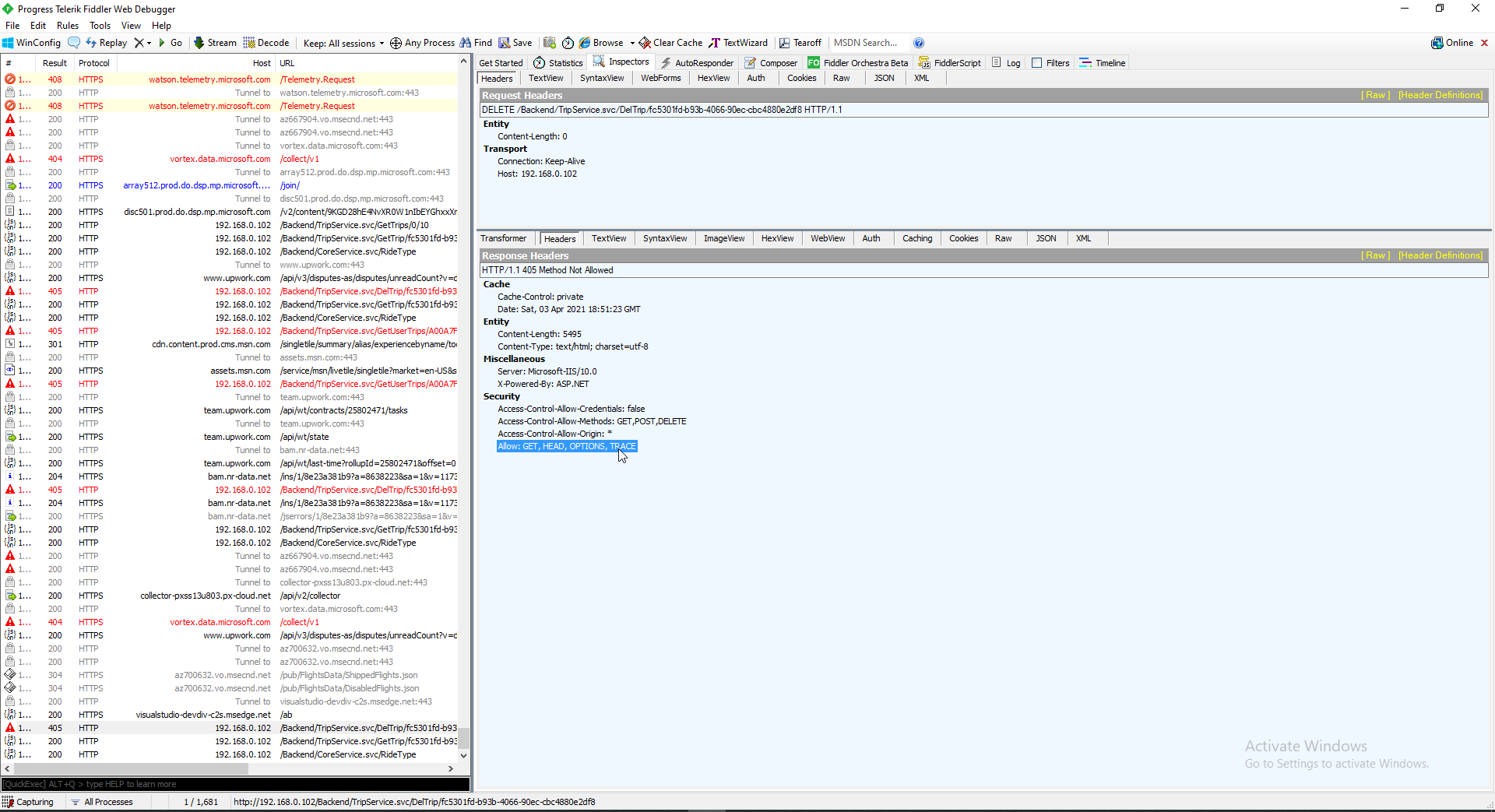This screenshot has width=1495, height=812.
Task: Open the TextWizard tool
Action: click(x=738, y=43)
